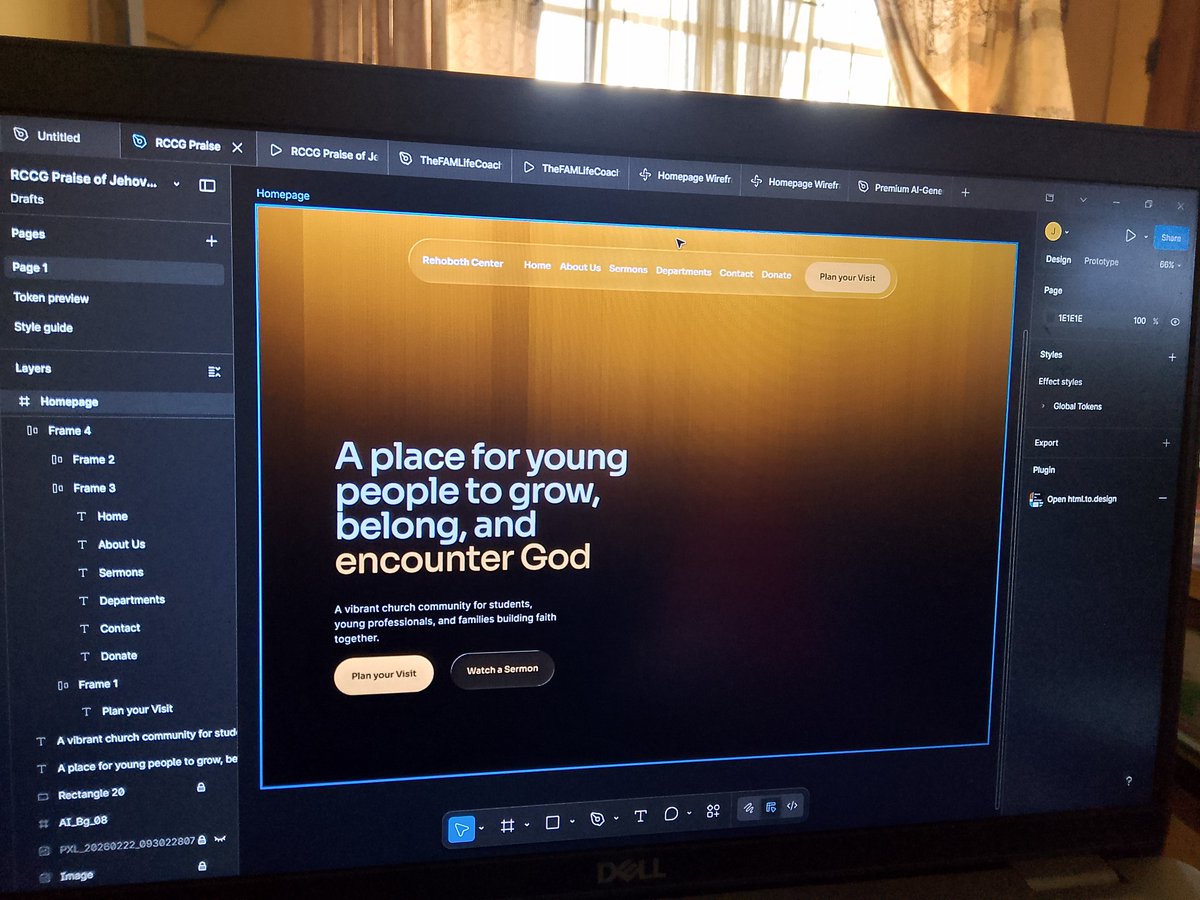Open the zoom level 66% dropdown
1200x900 pixels.
(x=1168, y=265)
